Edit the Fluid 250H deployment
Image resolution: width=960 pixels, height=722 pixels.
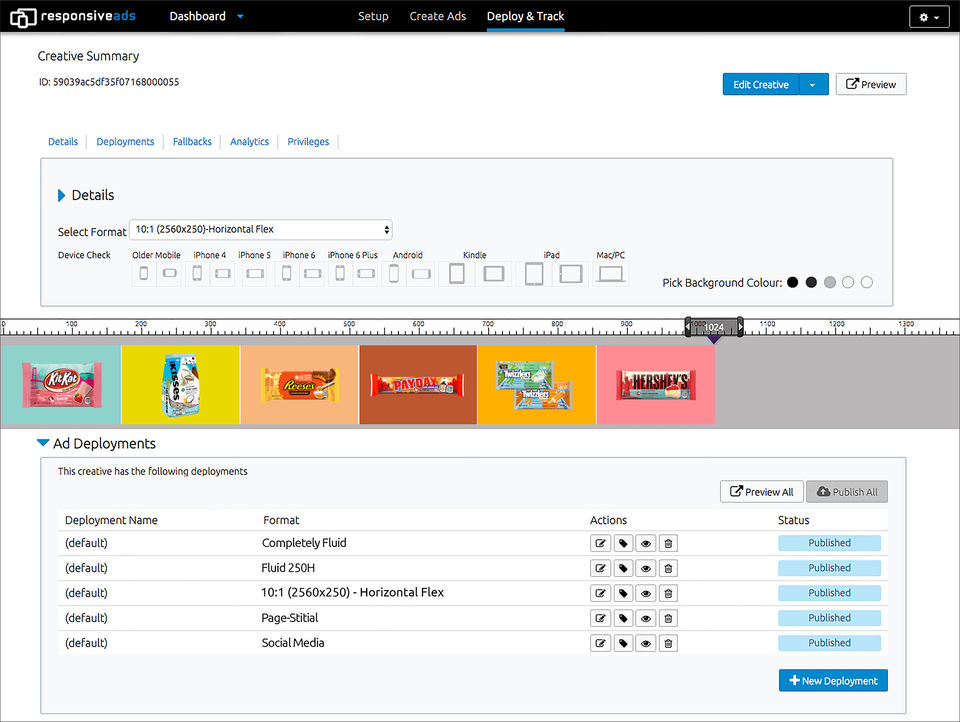pyautogui.click(x=601, y=568)
